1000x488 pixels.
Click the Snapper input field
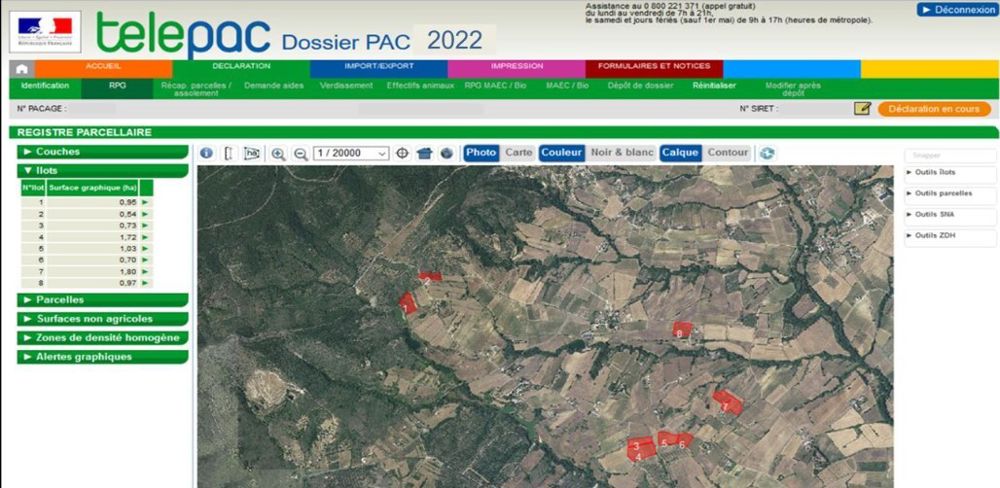[950, 156]
